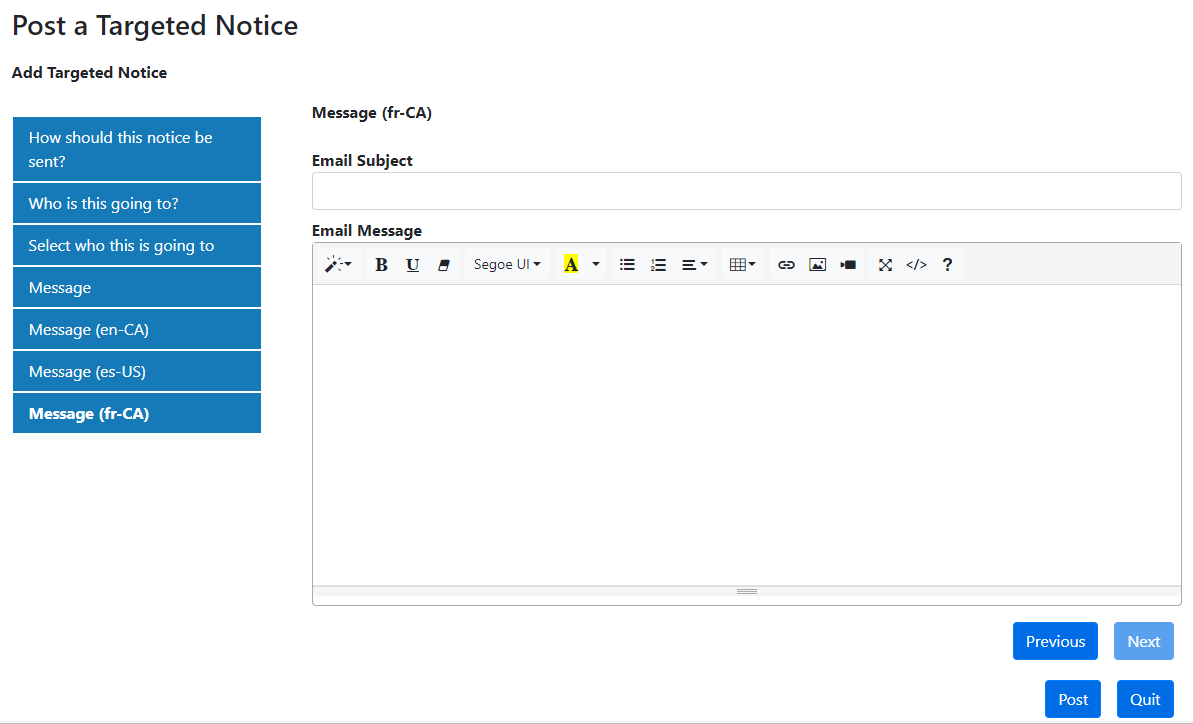The height and width of the screenshot is (724, 1193).
Task: Apply the yellow highlight color button
Action: point(571,265)
